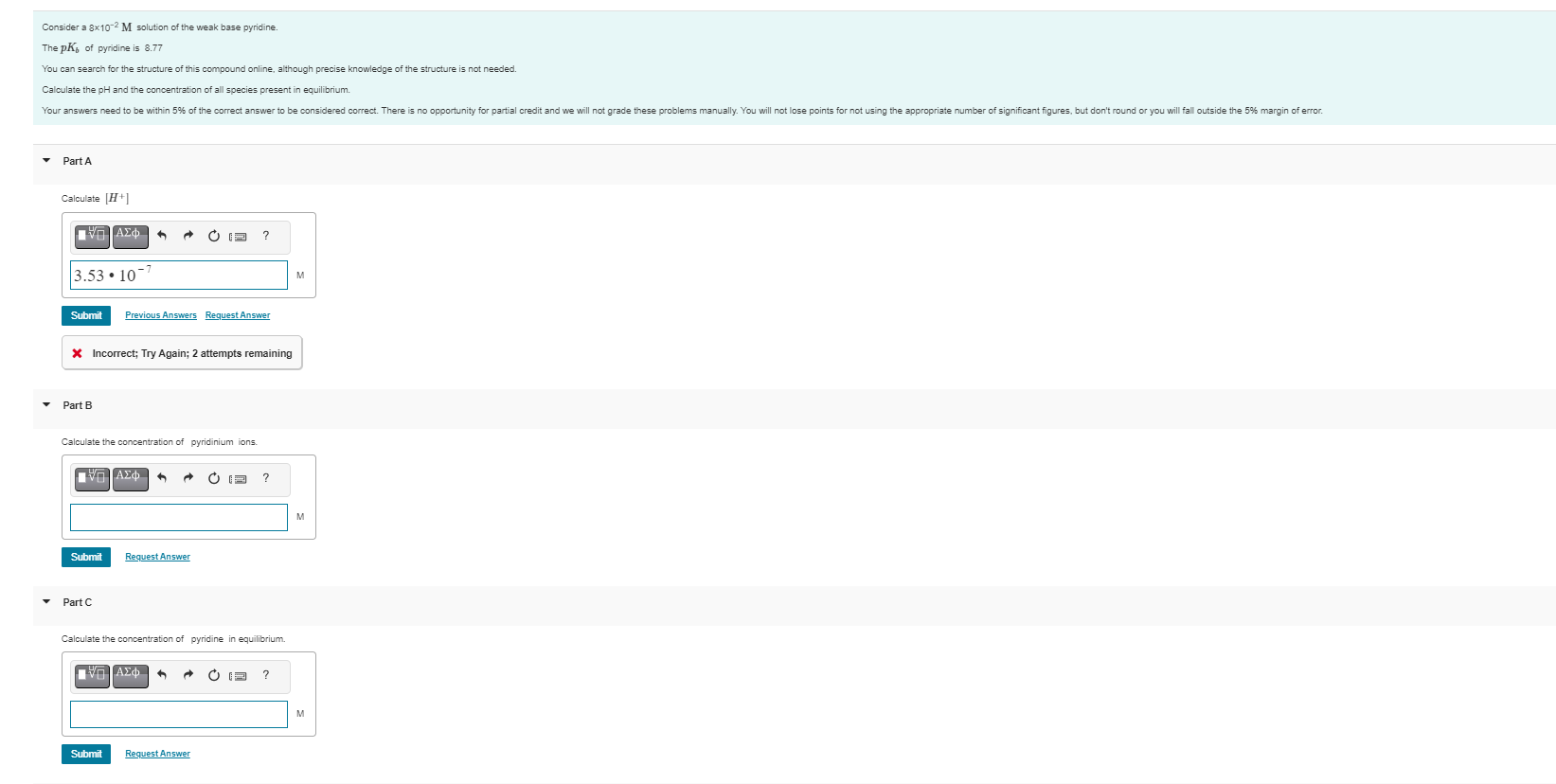Request Answer for Part A

click(x=238, y=315)
